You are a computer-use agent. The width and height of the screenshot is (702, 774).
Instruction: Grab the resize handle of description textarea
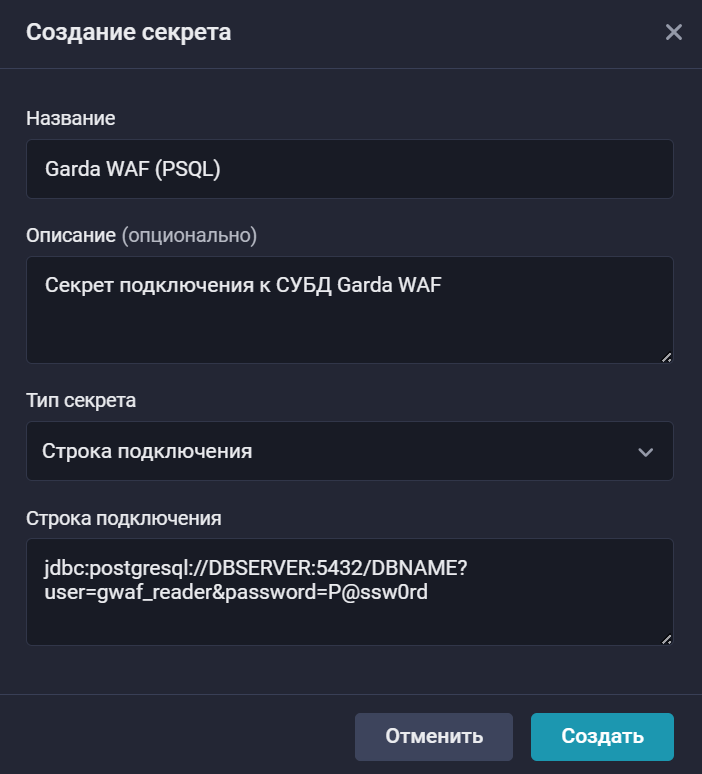click(x=666, y=356)
